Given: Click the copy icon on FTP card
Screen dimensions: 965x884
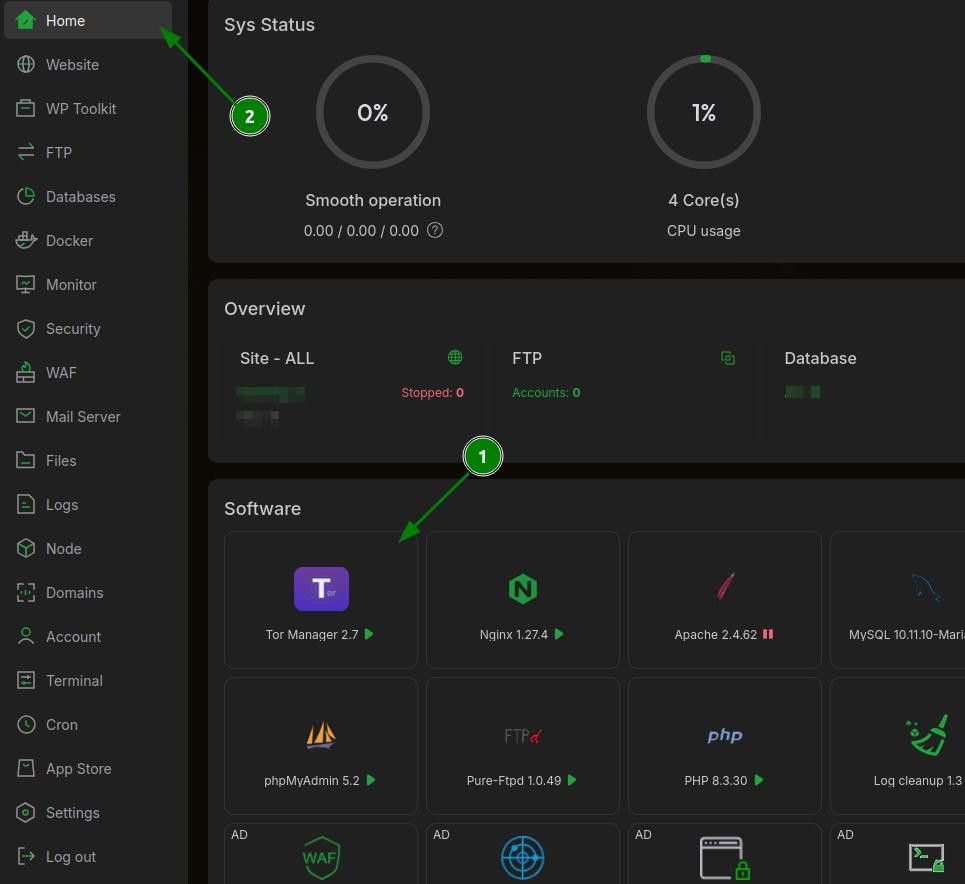Looking at the screenshot, I should coord(727,358).
